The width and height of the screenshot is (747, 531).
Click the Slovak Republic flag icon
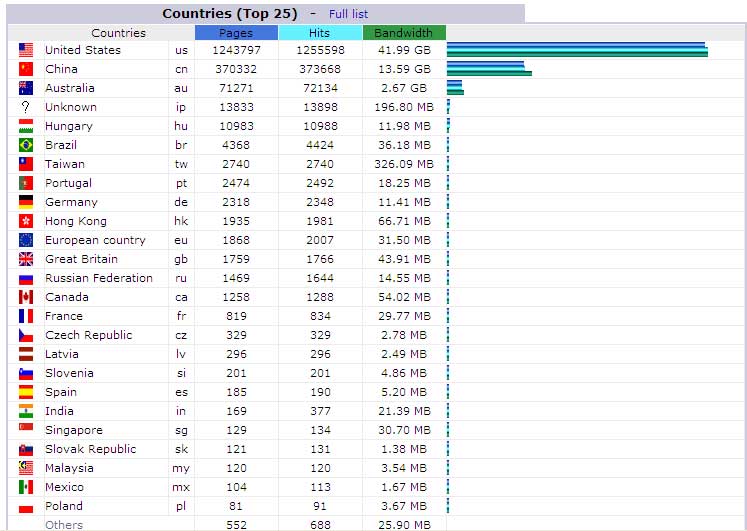(x=26, y=450)
